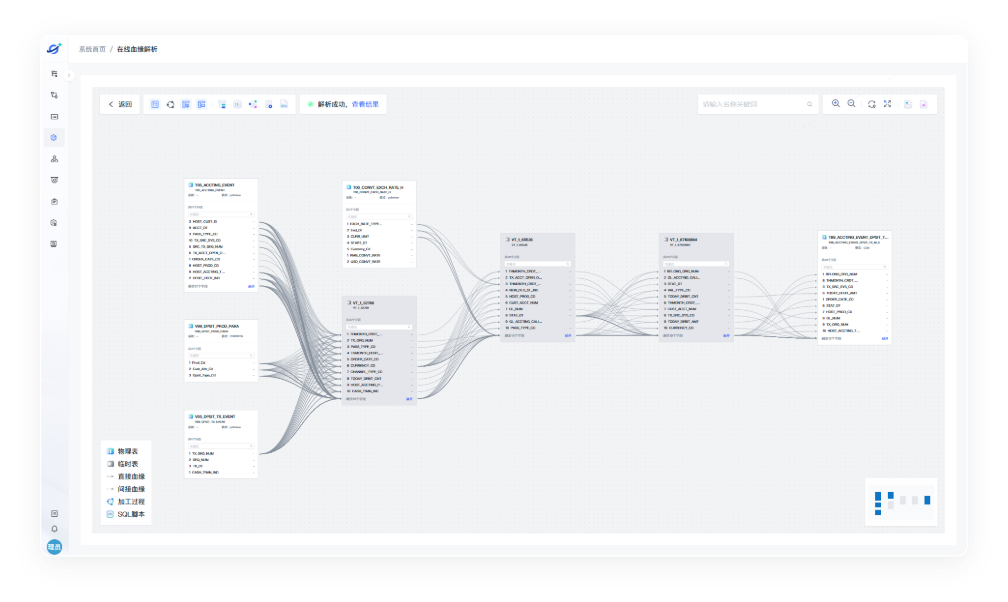Viewport: 1008px width, 602px height.
Task: Click the pale image-export icon in left toolbar
Action: coord(284,104)
